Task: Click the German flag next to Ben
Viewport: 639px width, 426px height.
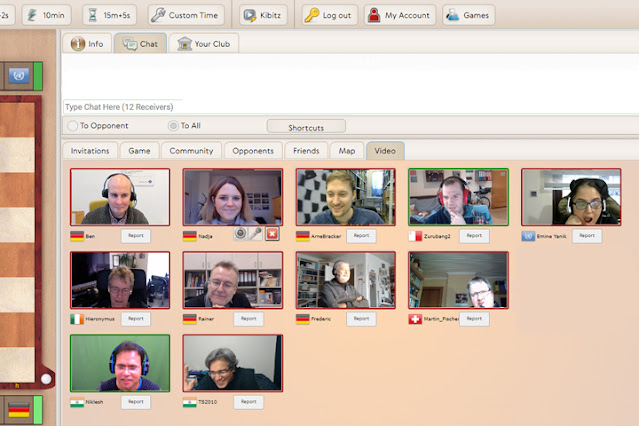Action: (77, 236)
